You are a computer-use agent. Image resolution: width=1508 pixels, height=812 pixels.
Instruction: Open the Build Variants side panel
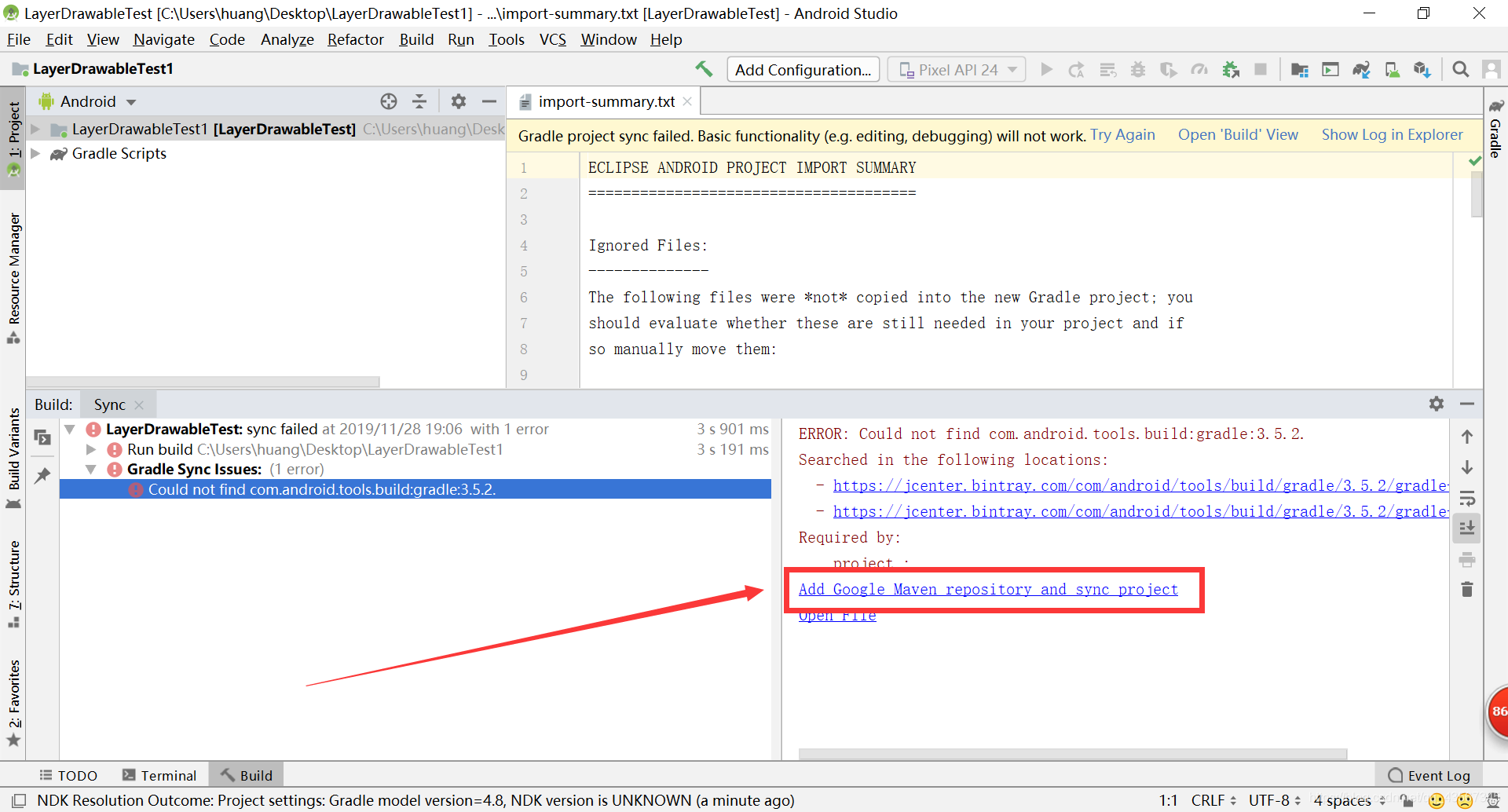tap(13, 459)
